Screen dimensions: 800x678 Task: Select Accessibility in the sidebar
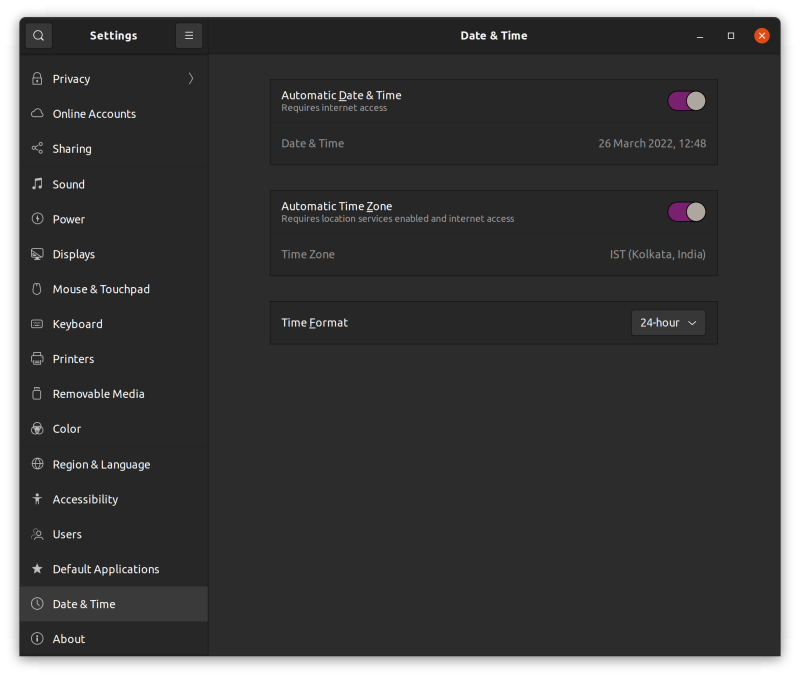tap(85, 499)
